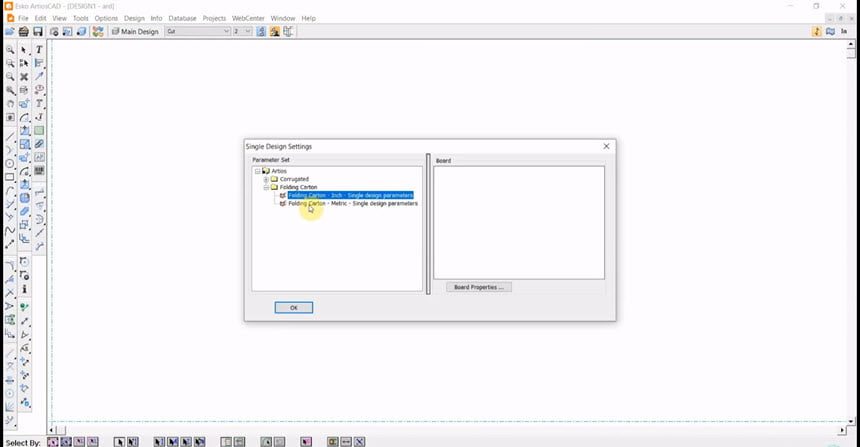The image size is (860, 447).
Task: Click the italic J text tool
Action: click(x=39, y=117)
